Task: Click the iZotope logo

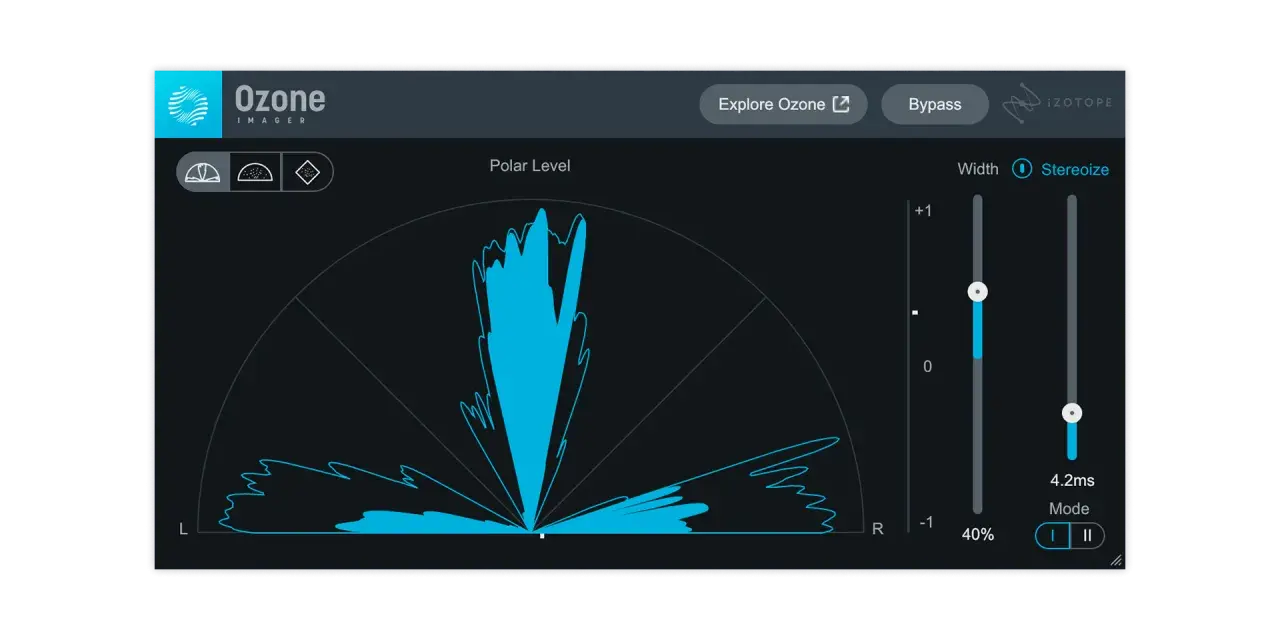Action: [1057, 103]
